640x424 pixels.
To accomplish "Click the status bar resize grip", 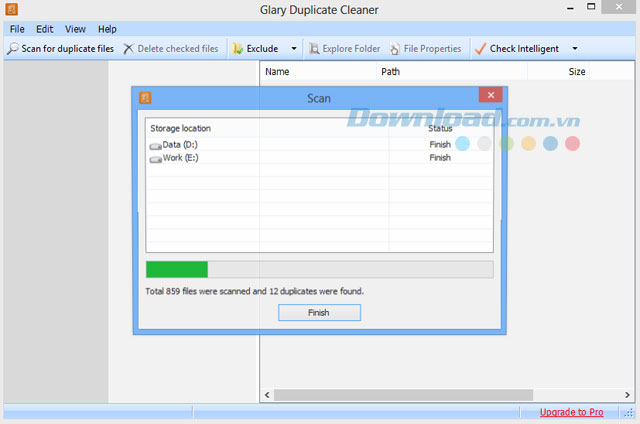I will 629,413.
